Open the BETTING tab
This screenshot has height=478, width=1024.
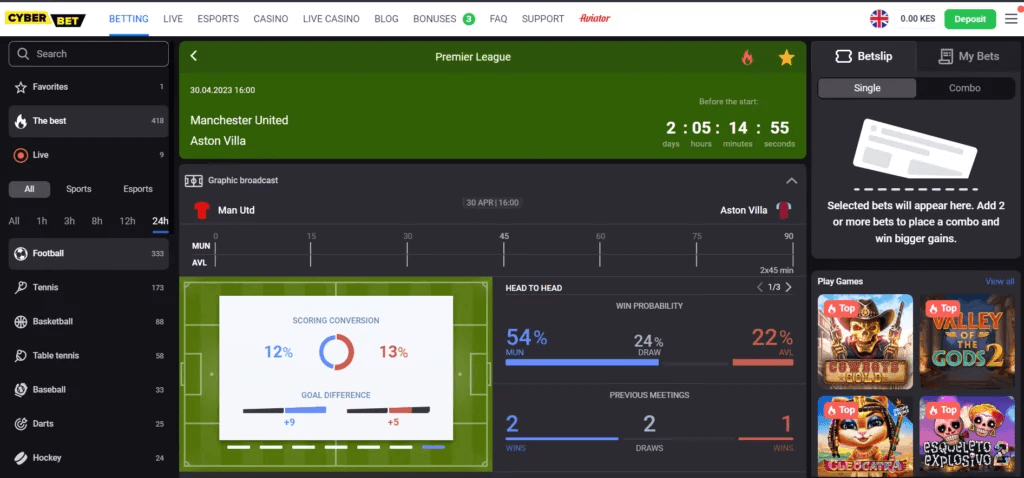129,19
